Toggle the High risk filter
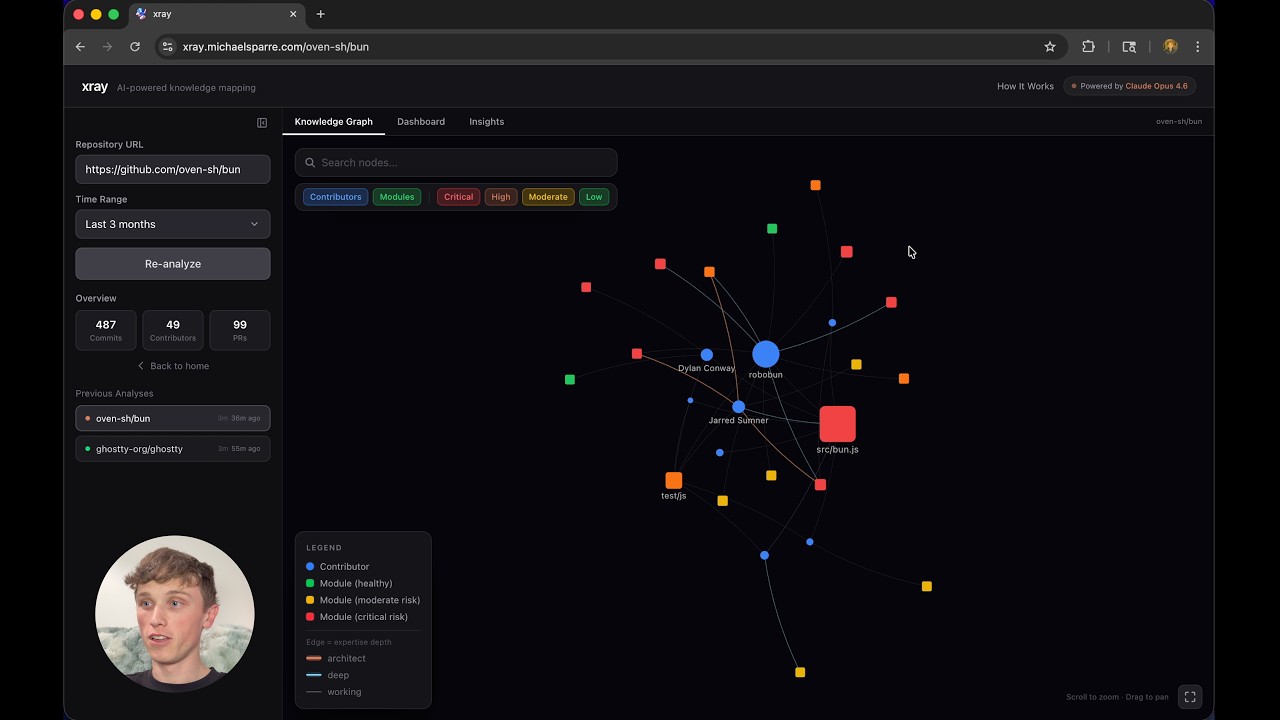Viewport: 1280px width, 720px height. 501,197
